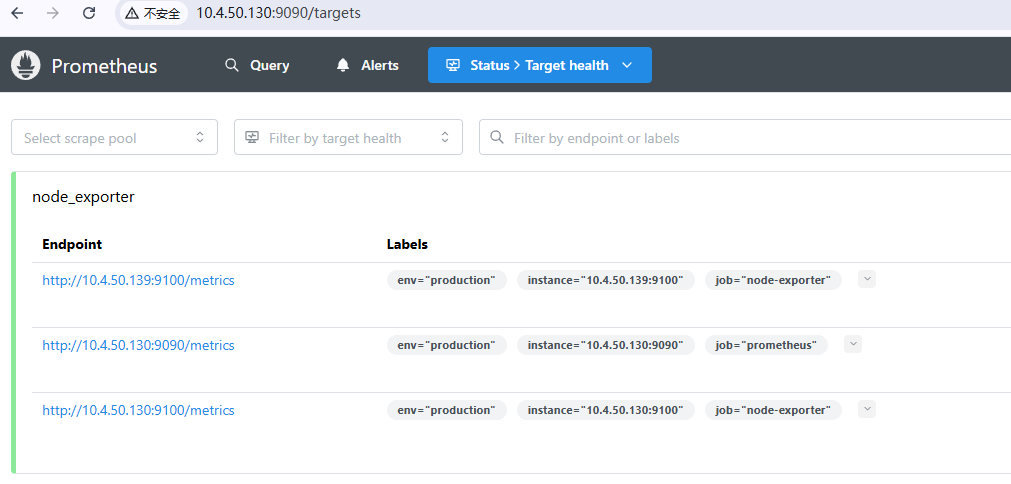Screen dimensions: 1011x484
Task: Click the node_exporter pool heading
Action: [x=83, y=197]
